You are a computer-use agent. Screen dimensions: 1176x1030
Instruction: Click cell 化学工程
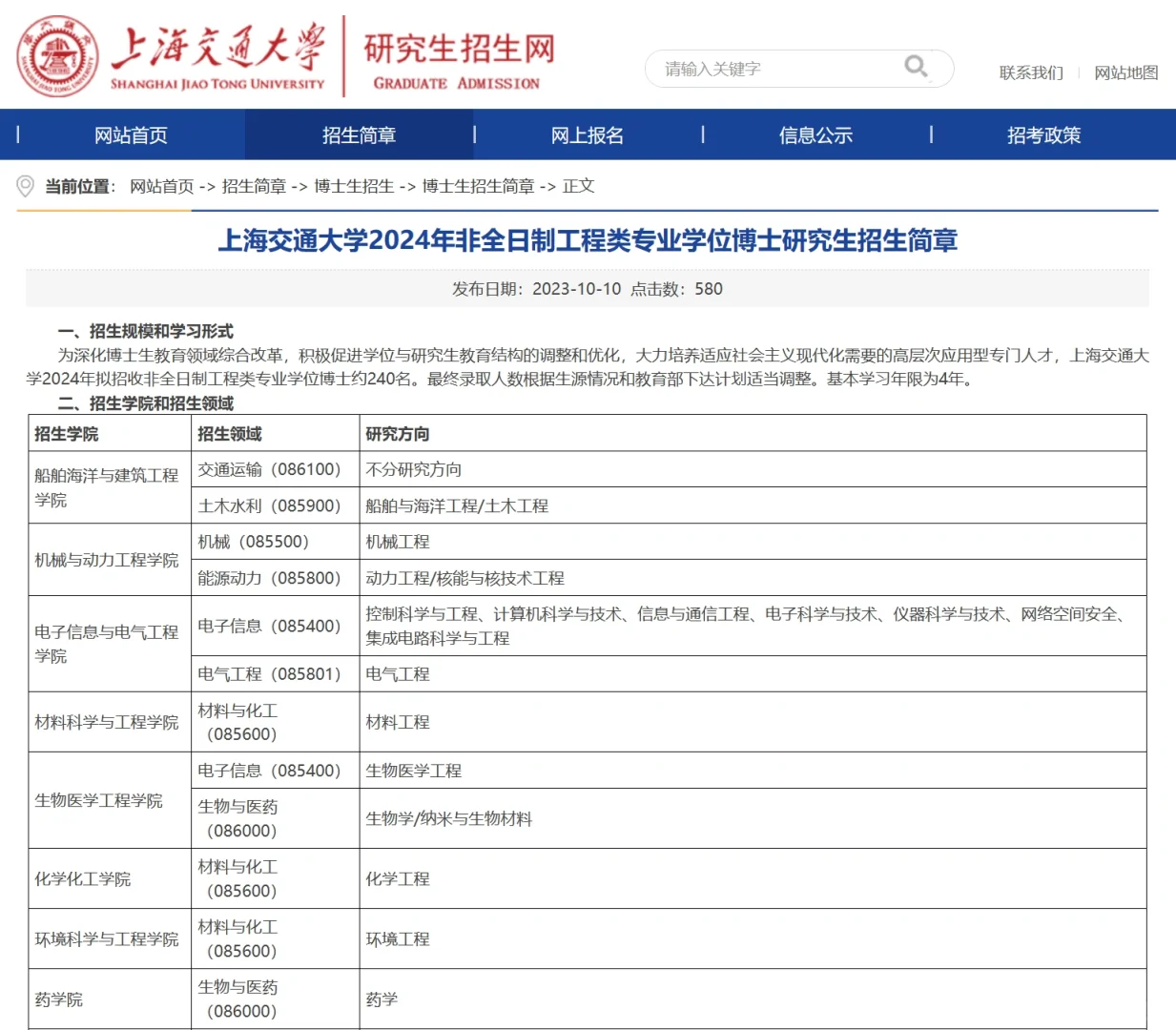point(753,878)
